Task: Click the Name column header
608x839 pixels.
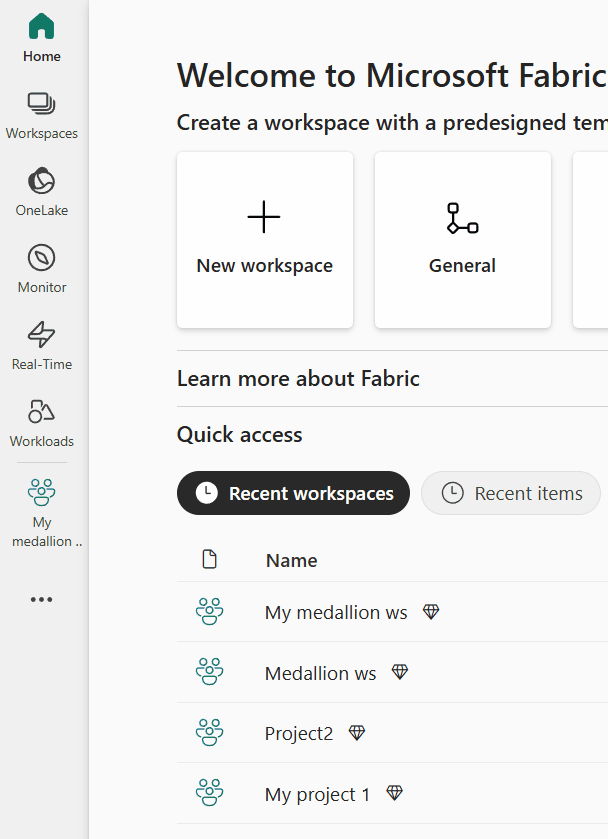Action: [x=291, y=560]
